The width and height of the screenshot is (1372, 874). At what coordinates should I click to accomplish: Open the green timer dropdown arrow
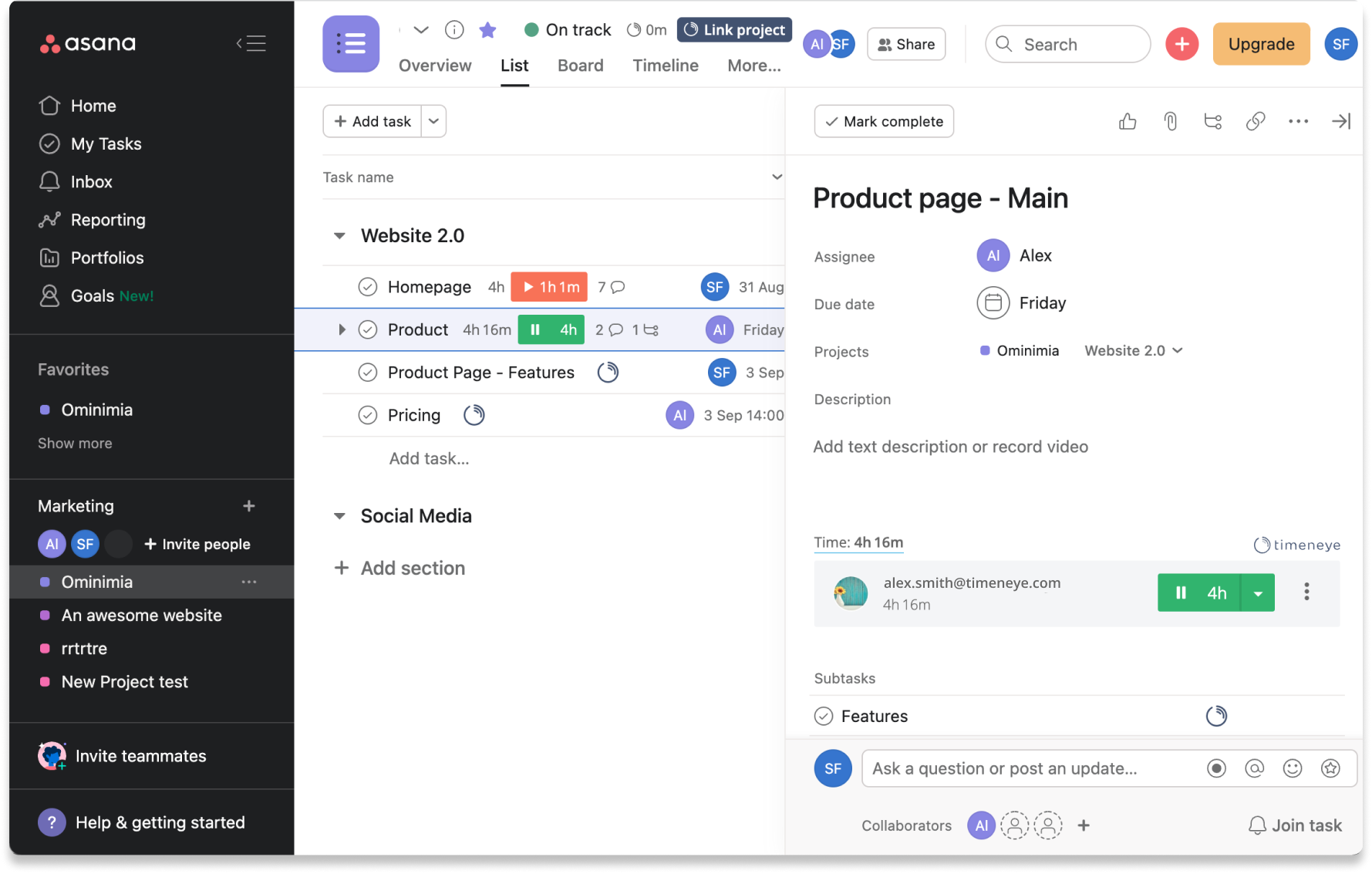coord(1258,592)
